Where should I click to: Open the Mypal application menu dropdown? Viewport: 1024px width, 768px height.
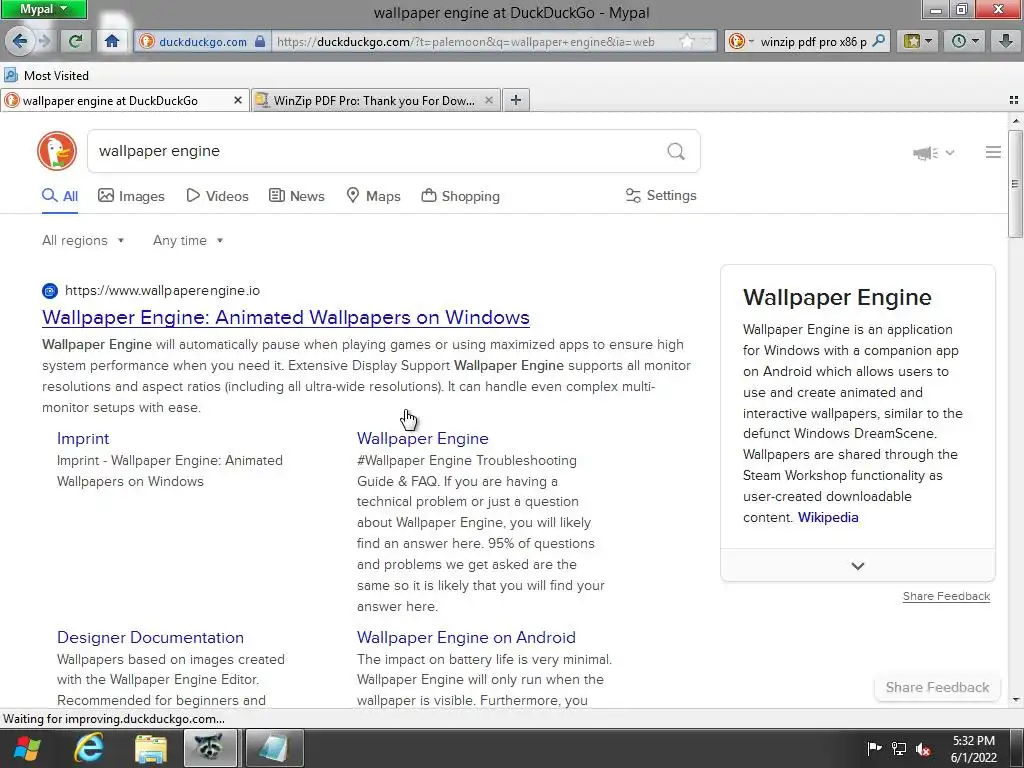43,9
